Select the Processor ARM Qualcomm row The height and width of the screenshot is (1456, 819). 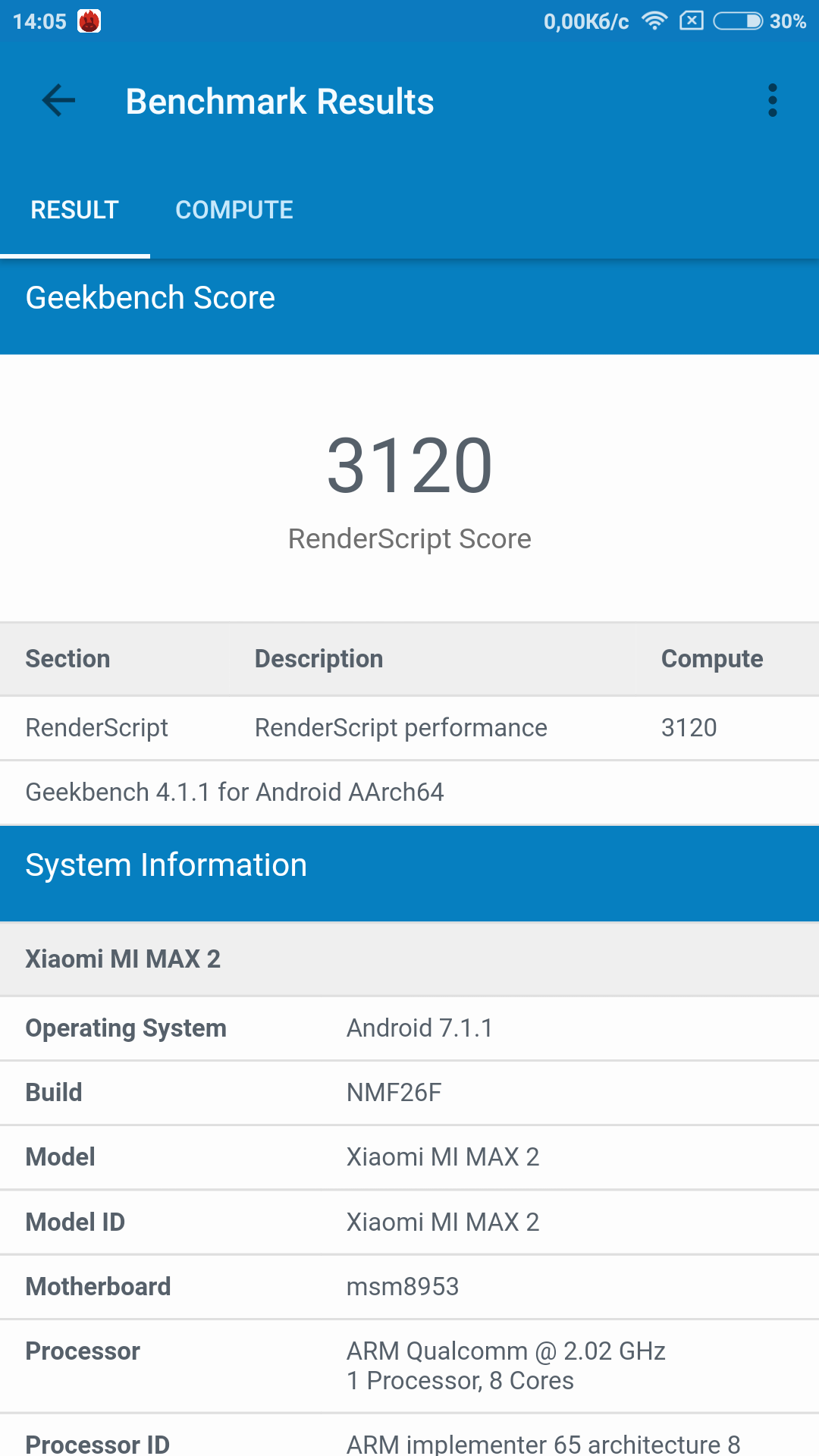click(x=409, y=1366)
